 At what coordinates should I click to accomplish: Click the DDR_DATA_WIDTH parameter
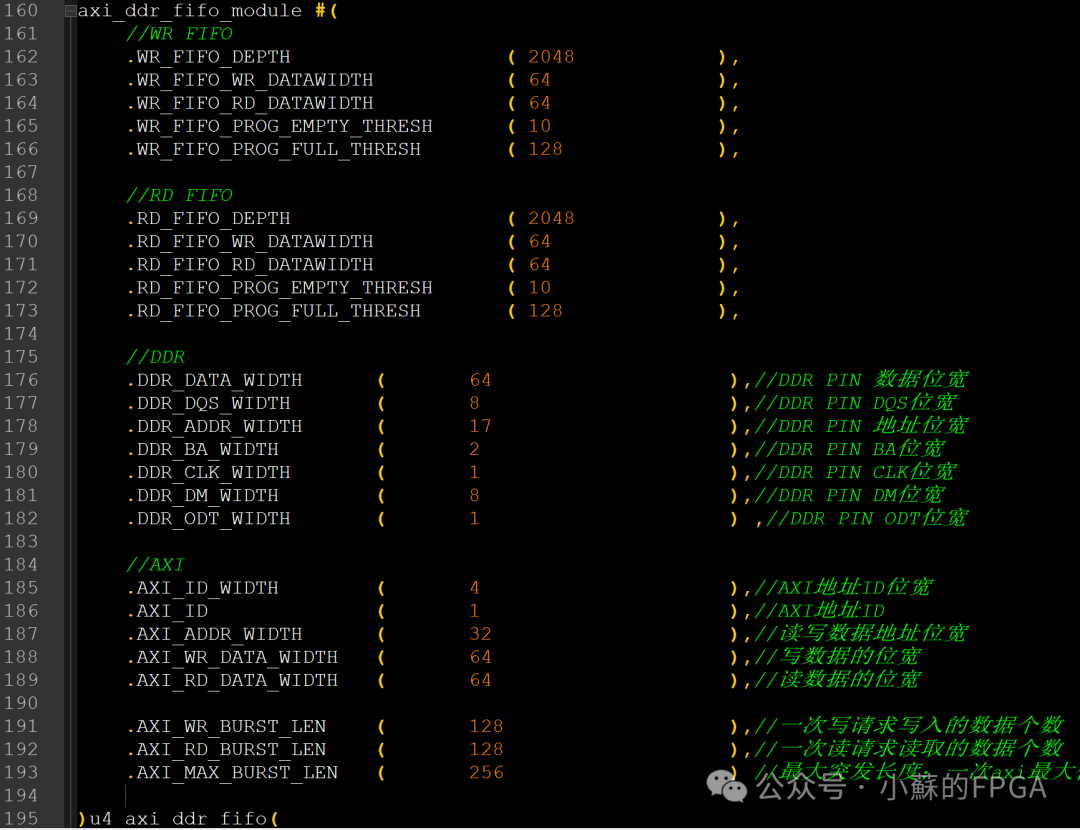(216, 380)
